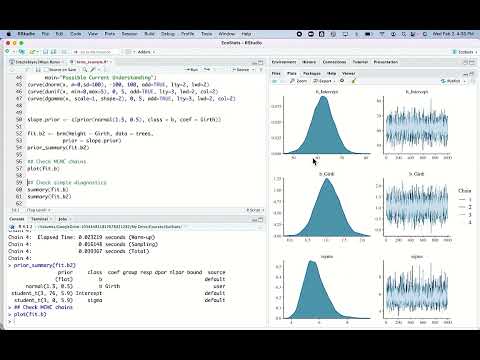This screenshot has height=360, width=480.
Task: Click the summary(fit.b2) code line 61
Action: click(49, 197)
